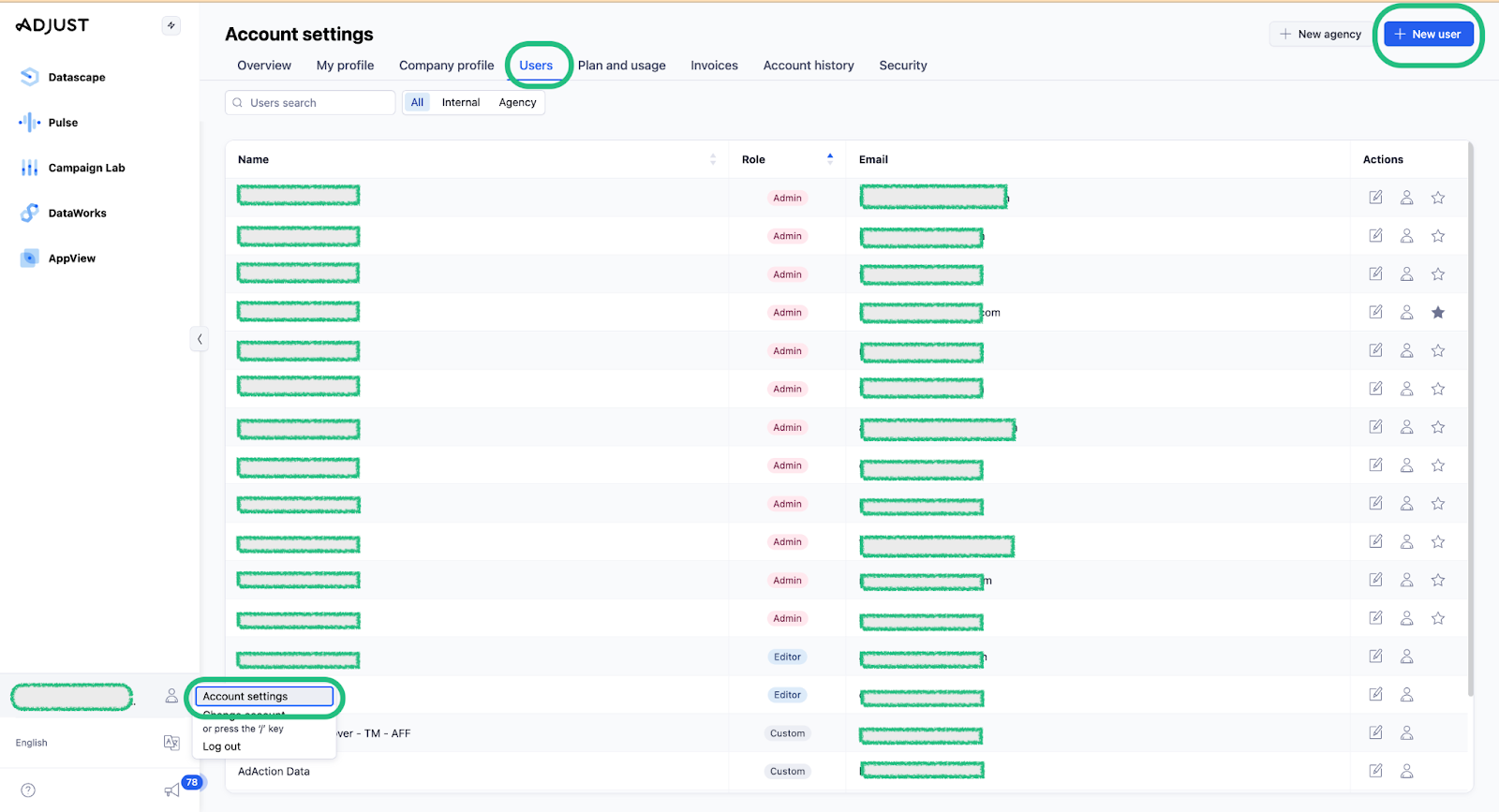Open the Company profile tab
This screenshot has height=812, width=1499.
[x=446, y=66]
